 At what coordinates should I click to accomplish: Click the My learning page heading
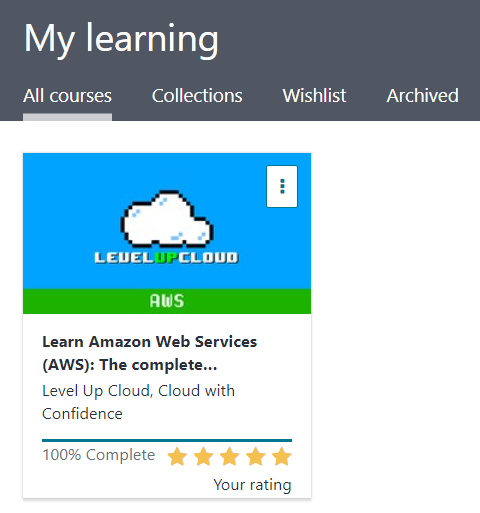pyautogui.click(x=121, y=39)
